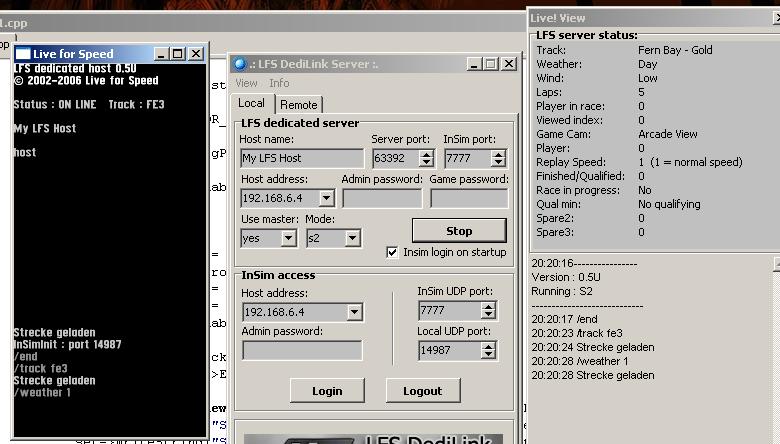Open the Host address dropdown in InSim access
The width and height of the screenshot is (780, 444).
(354, 312)
